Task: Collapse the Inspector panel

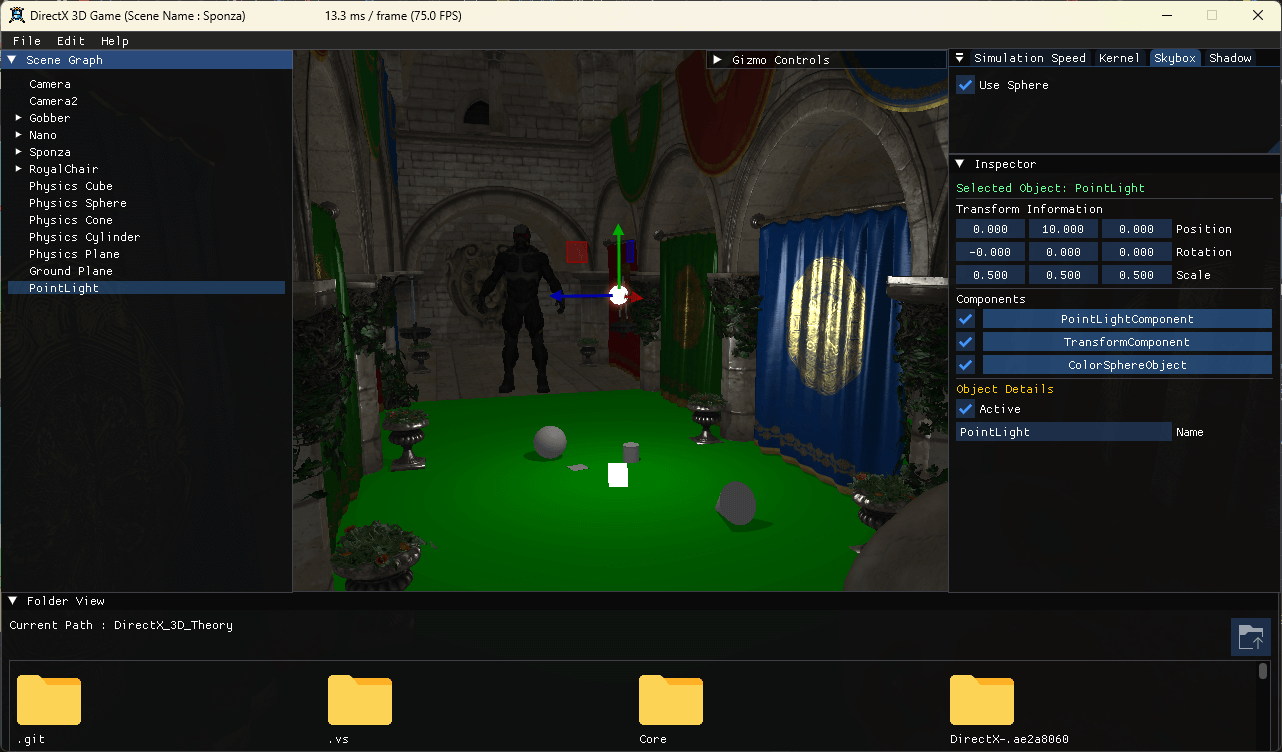Action: tap(960, 164)
